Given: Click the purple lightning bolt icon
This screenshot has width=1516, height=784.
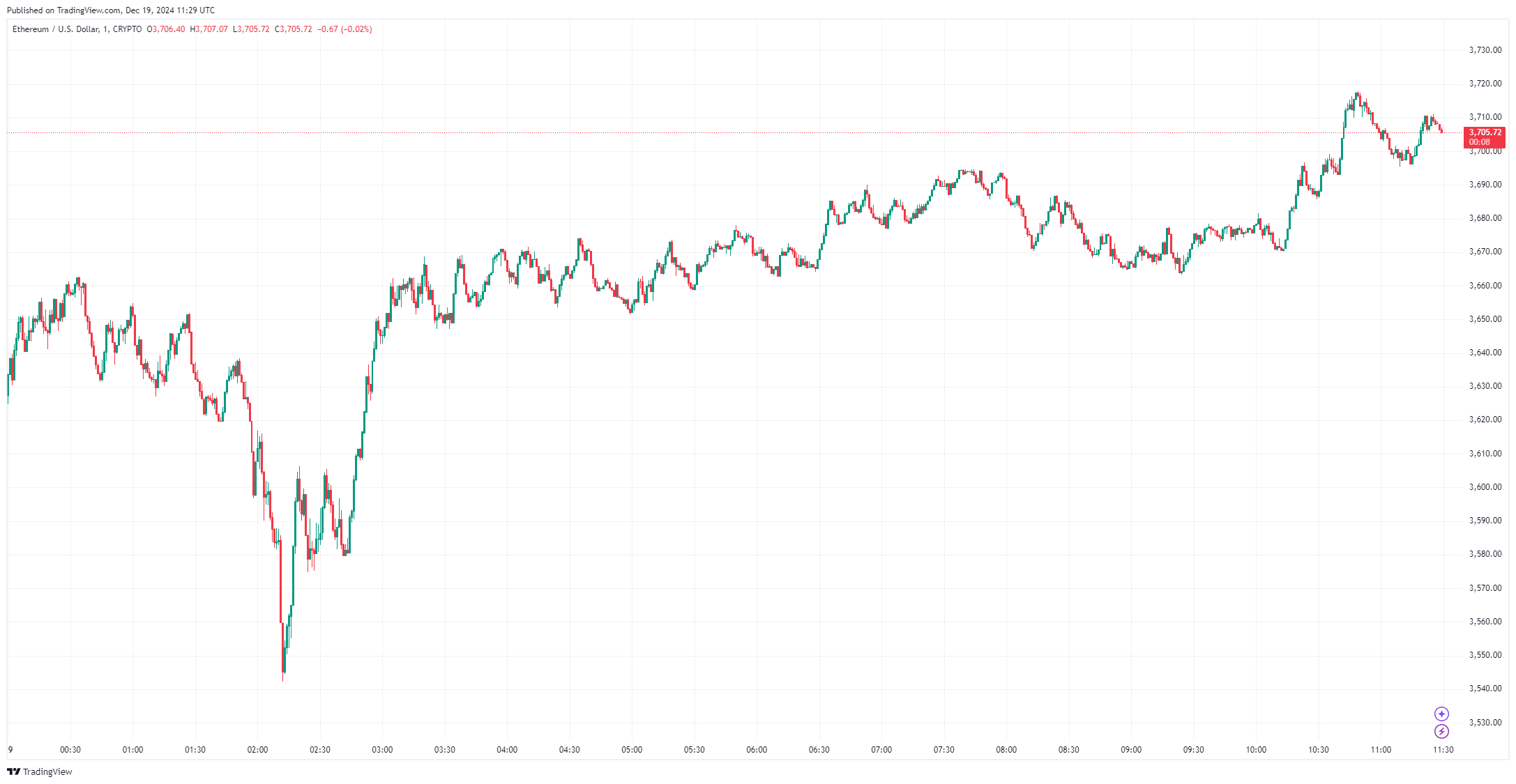Looking at the screenshot, I should tap(1441, 731).
